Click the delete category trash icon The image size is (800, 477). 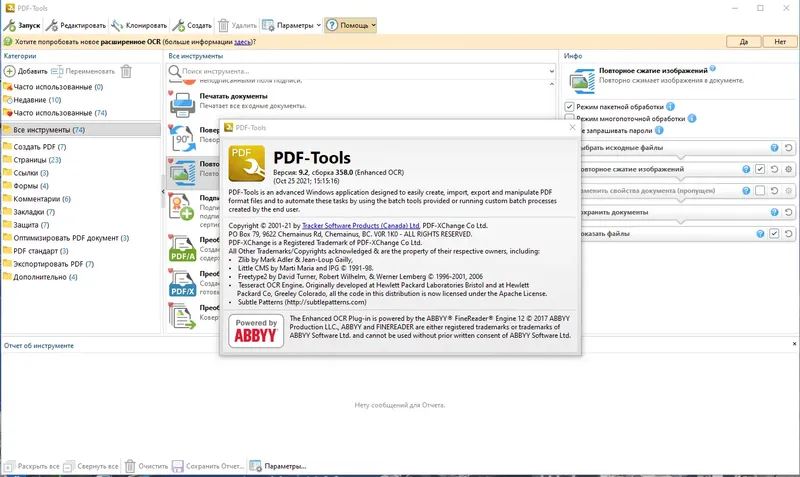point(126,71)
